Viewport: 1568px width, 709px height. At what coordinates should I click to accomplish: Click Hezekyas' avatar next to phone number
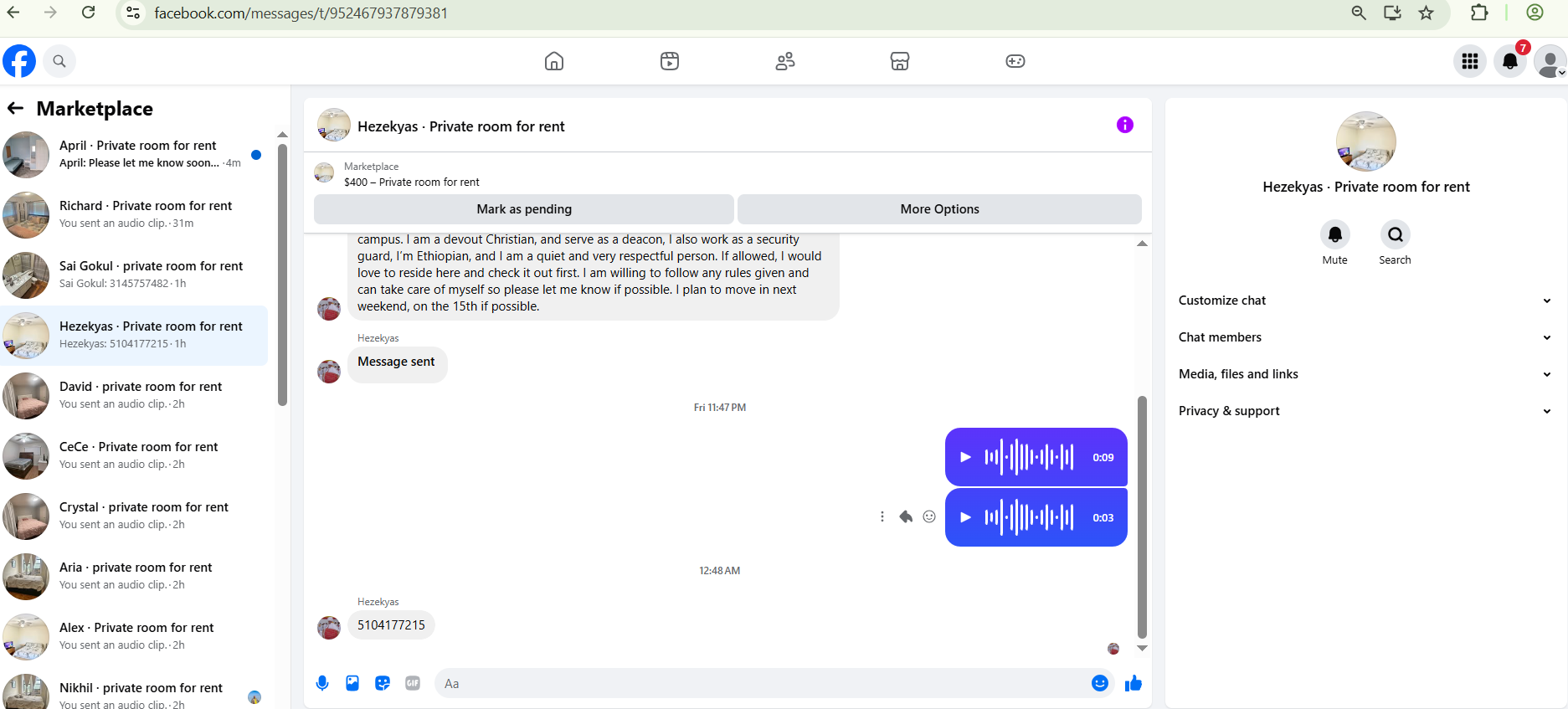(329, 627)
